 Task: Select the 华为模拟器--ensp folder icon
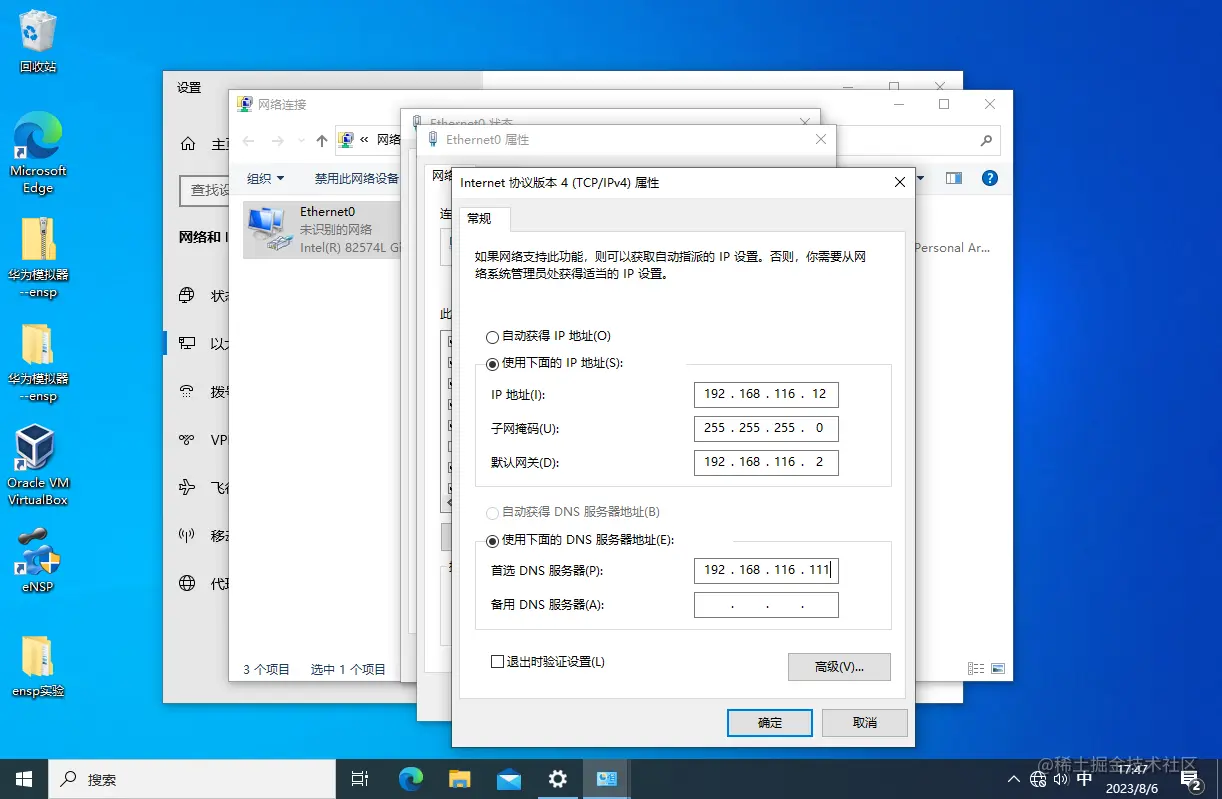(38, 362)
